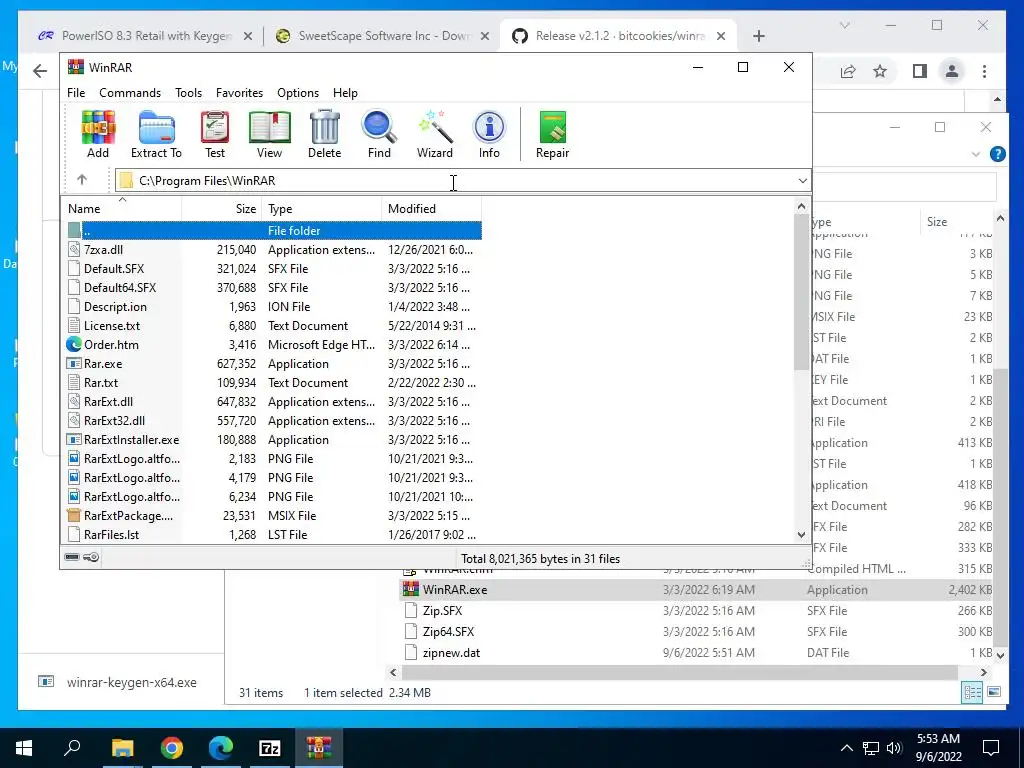1024x768 pixels.
Task: Select WinRAR.exe in Explorer window
Action: point(696,590)
